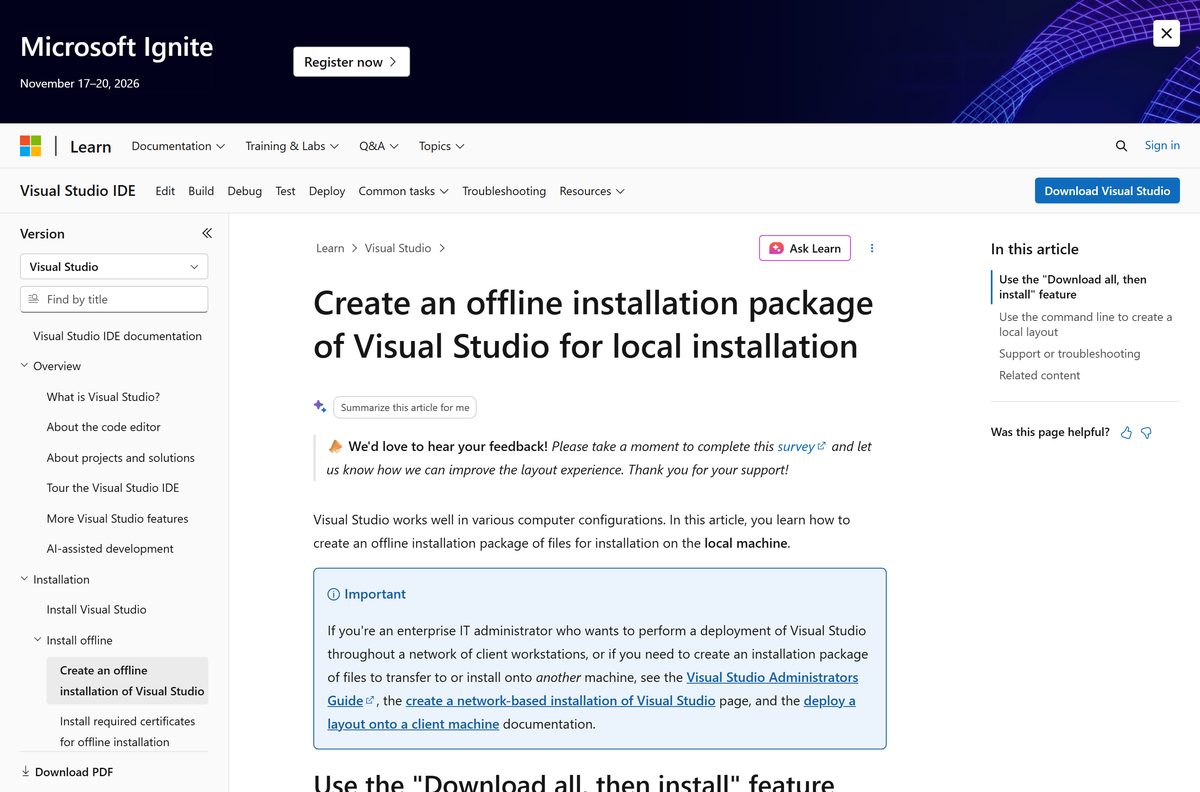
Task: Select What is Visual Studio? item
Action: pos(103,397)
